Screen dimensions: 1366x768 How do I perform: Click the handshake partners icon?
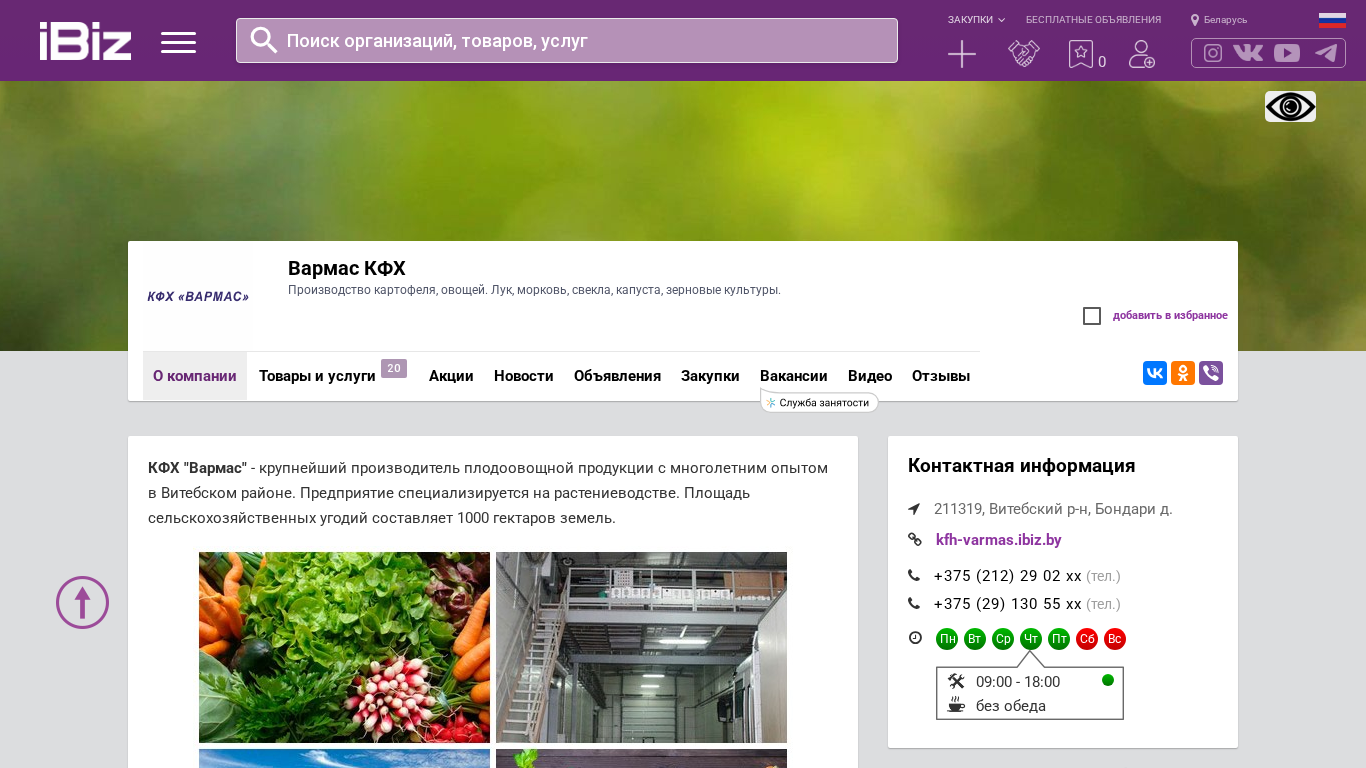click(x=1023, y=54)
